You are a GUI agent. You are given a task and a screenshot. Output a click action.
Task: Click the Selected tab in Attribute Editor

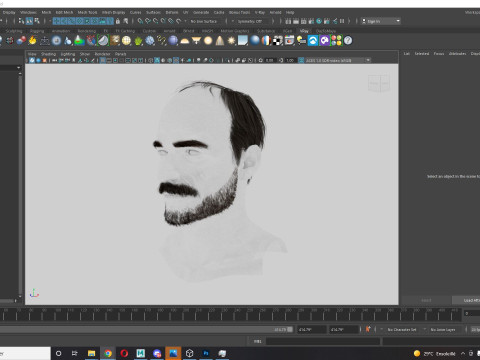(x=422, y=54)
